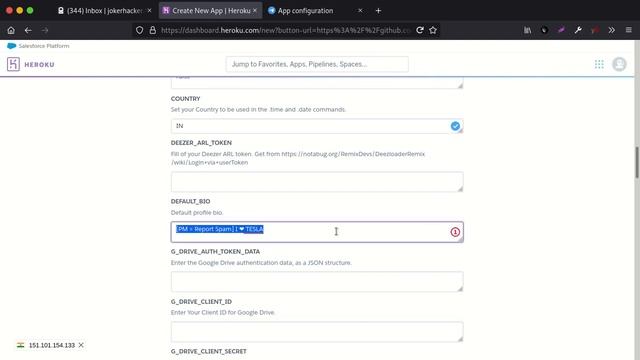Viewport: 640px width, 360px height.
Task: Open the user account avatar menu
Action: 619,64
